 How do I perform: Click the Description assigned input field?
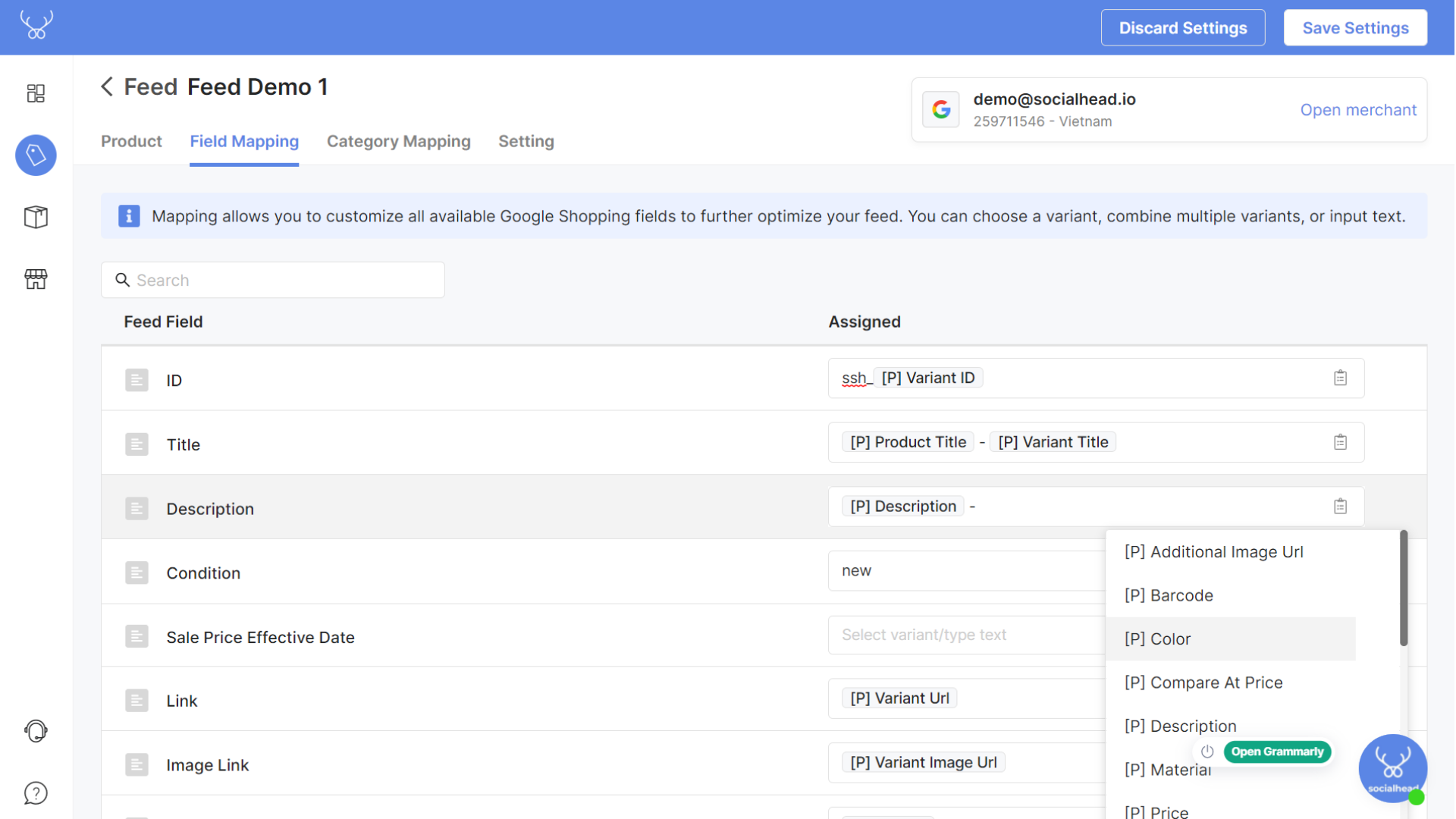[x=1096, y=506]
